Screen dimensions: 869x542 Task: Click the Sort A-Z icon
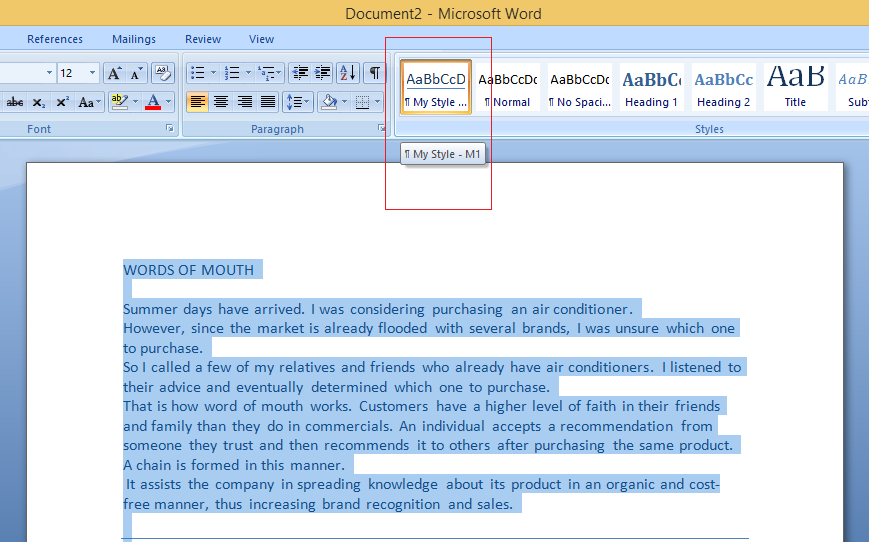pyautogui.click(x=347, y=73)
